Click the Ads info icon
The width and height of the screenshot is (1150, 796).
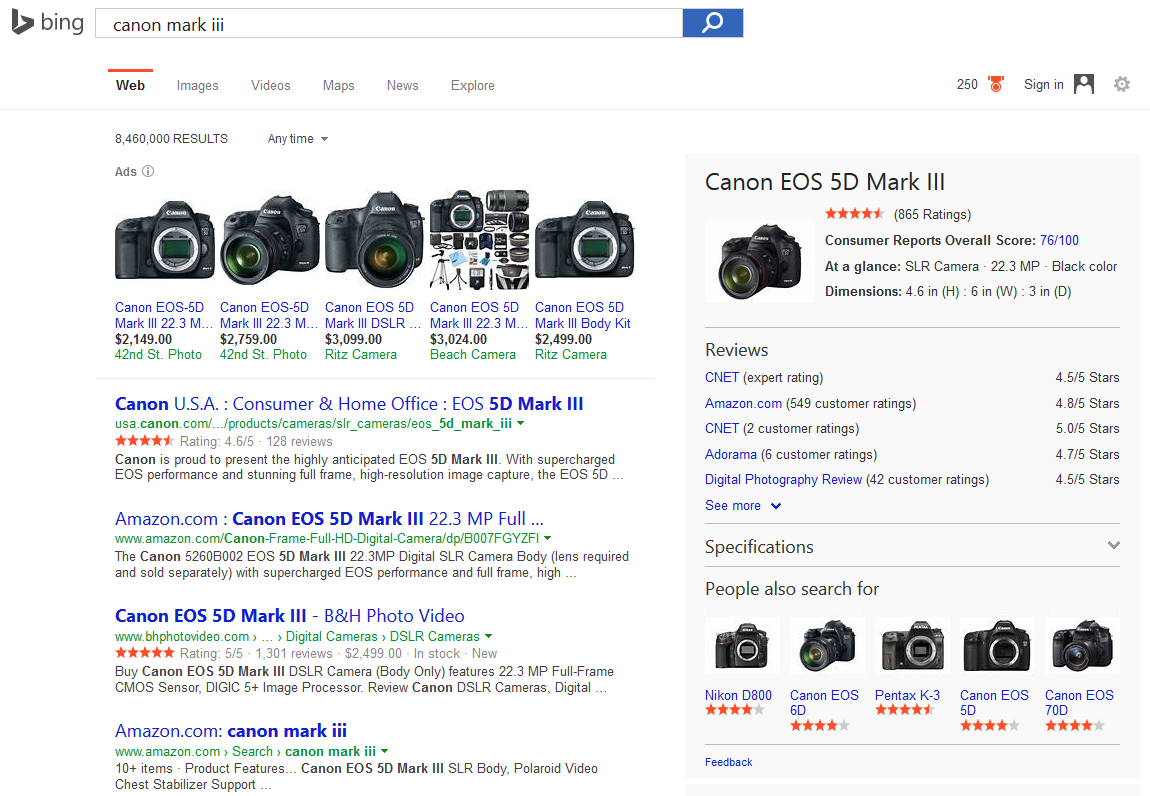point(148,171)
